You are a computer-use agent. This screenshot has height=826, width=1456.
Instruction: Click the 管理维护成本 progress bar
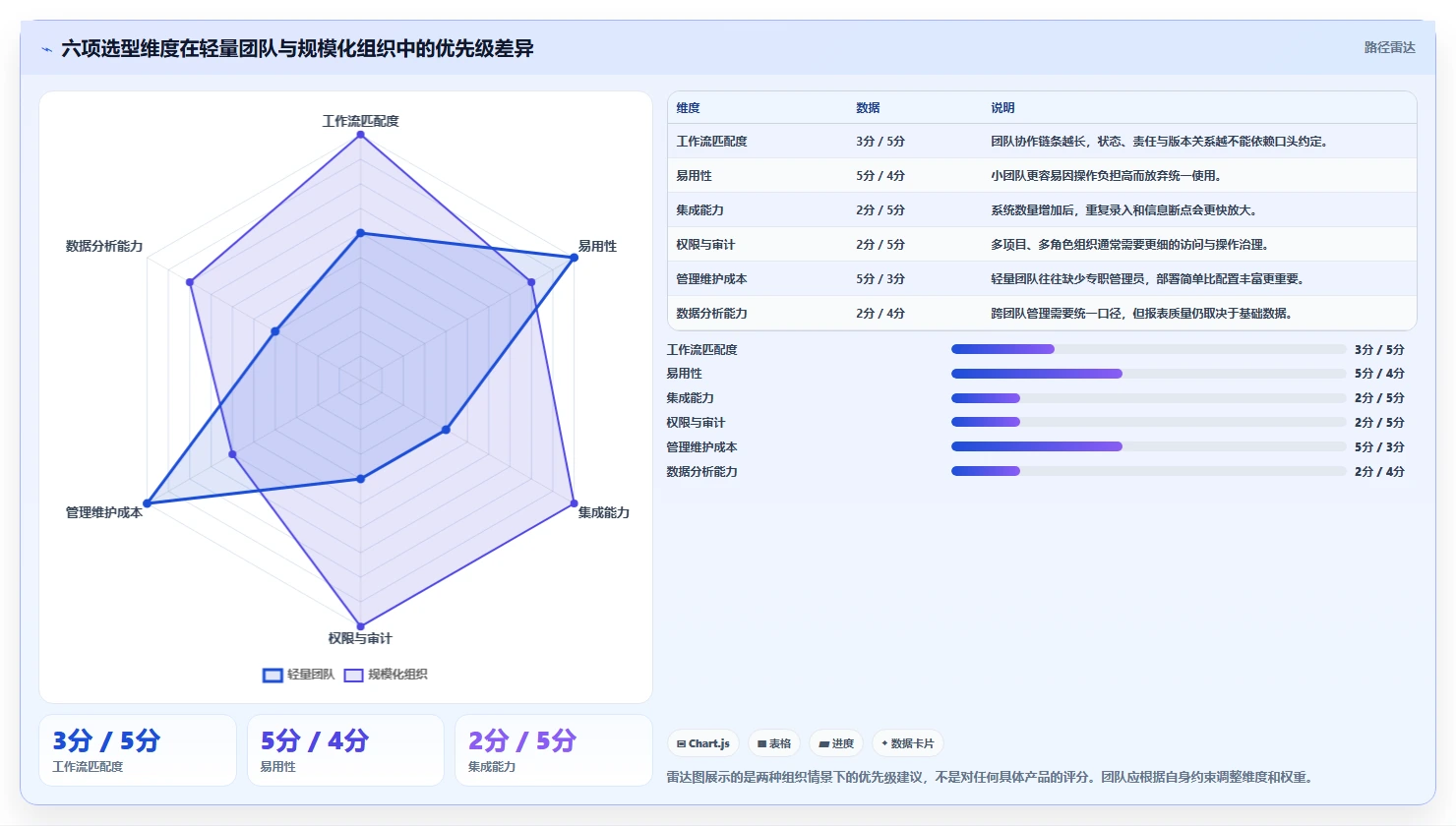point(1148,446)
